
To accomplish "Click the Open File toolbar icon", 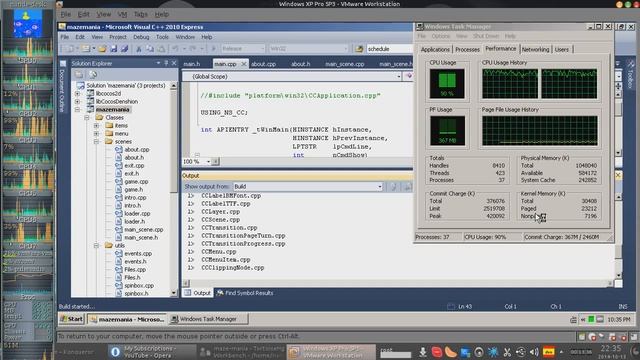I will [x=102, y=49].
